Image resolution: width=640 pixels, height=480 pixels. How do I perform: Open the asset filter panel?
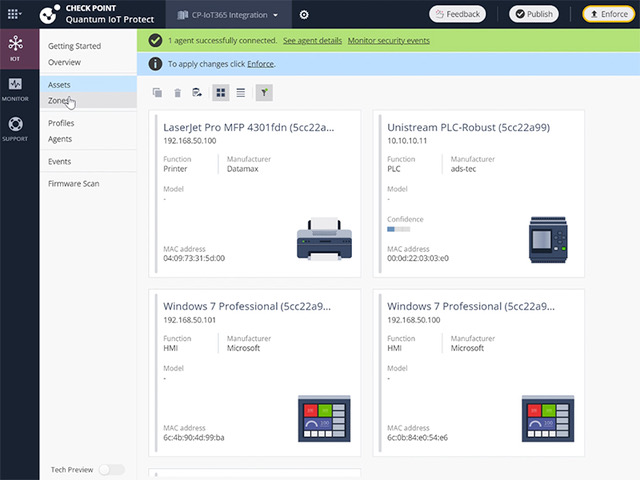[x=264, y=93]
